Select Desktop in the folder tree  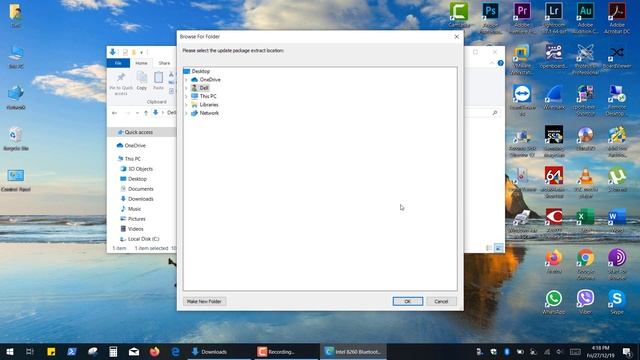pos(200,71)
